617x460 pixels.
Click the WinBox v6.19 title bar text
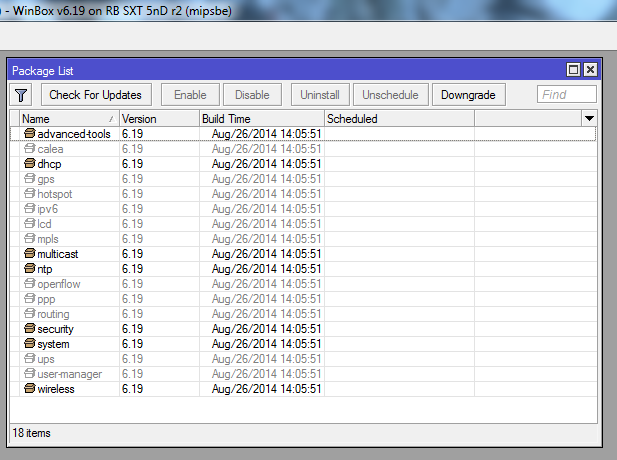pos(122,10)
